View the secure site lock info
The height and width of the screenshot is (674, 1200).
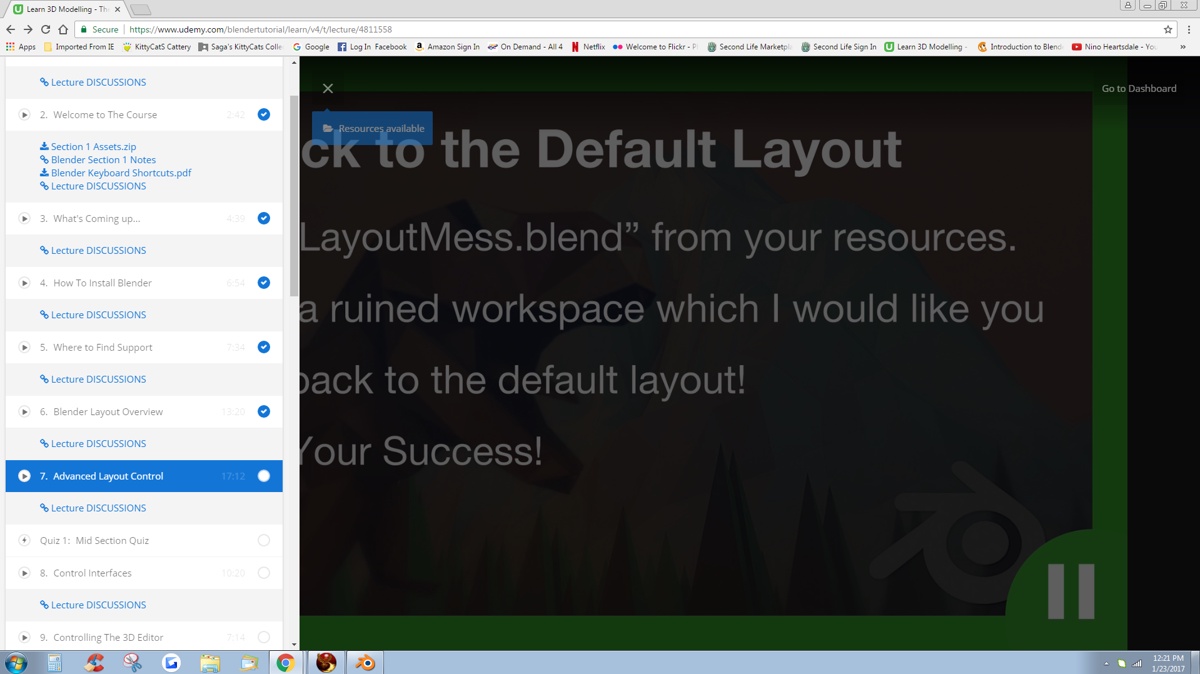pos(99,30)
